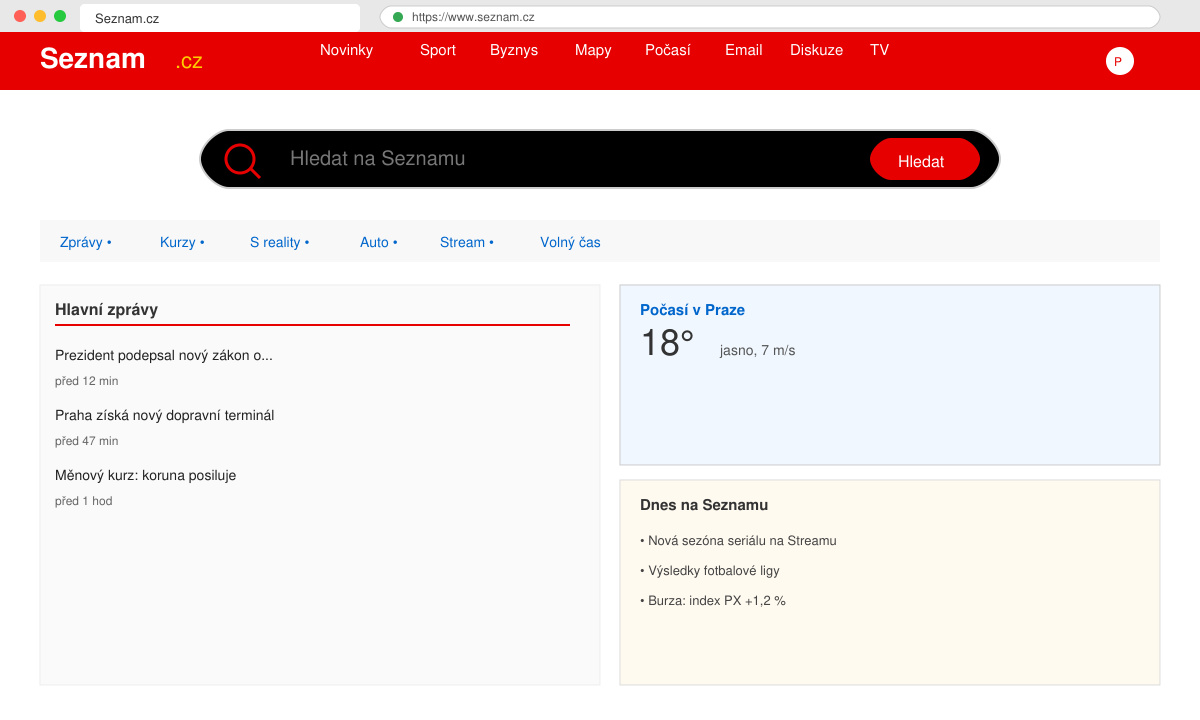Open the Volný čas link

570,242
